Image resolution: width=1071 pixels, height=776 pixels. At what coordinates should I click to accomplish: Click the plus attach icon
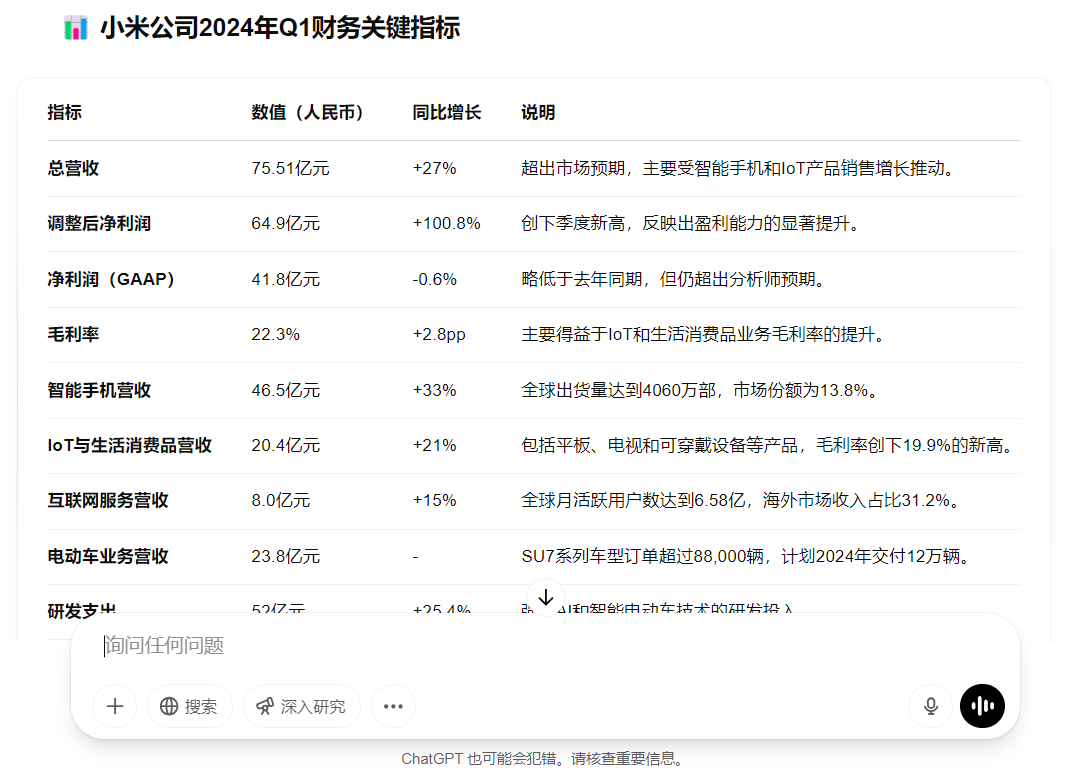115,706
